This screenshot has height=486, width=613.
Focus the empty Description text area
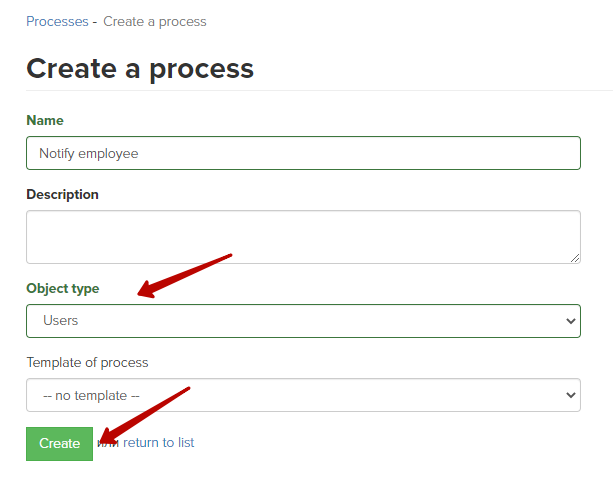(x=303, y=237)
